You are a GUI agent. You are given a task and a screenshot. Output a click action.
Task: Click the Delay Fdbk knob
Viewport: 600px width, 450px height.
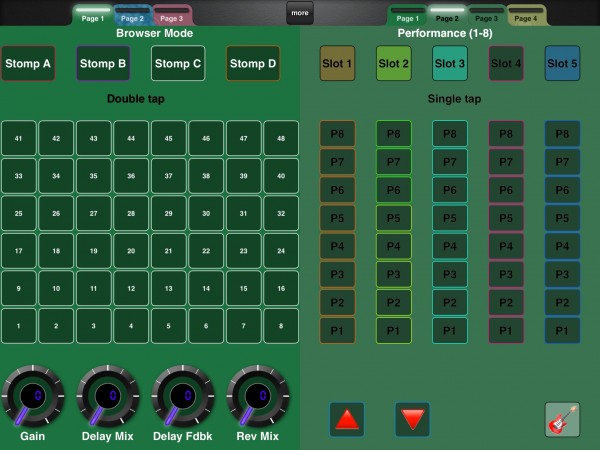coord(183,396)
